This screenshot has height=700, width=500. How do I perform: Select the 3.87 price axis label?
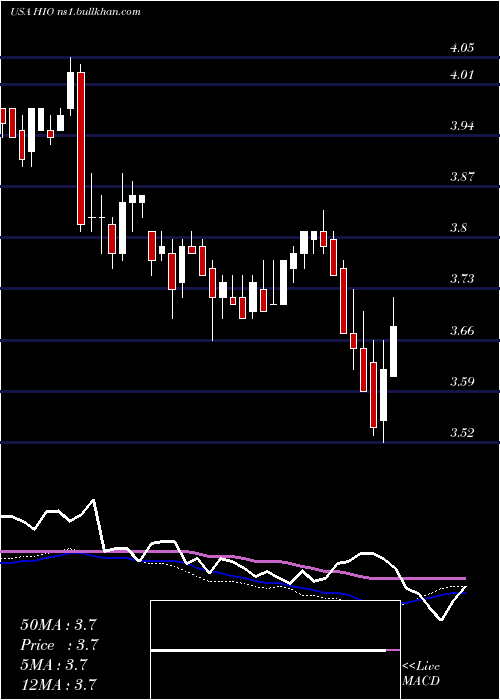[x=462, y=176]
